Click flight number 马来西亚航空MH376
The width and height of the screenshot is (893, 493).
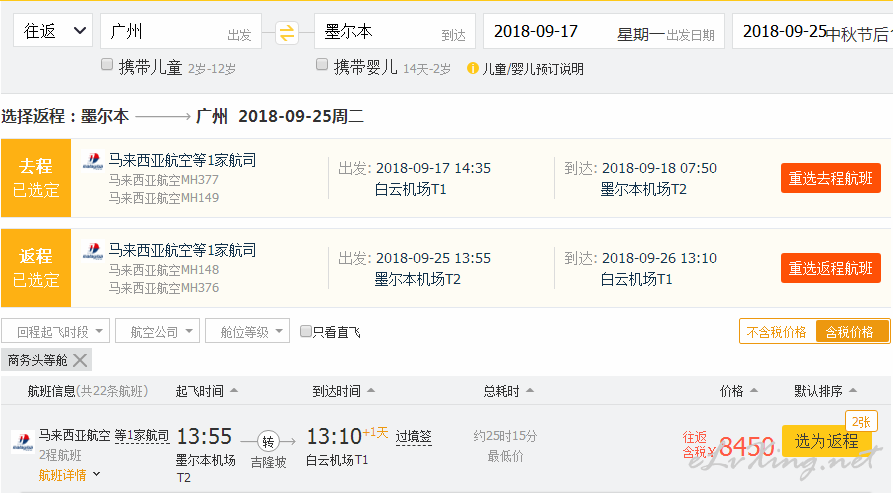click(164, 287)
